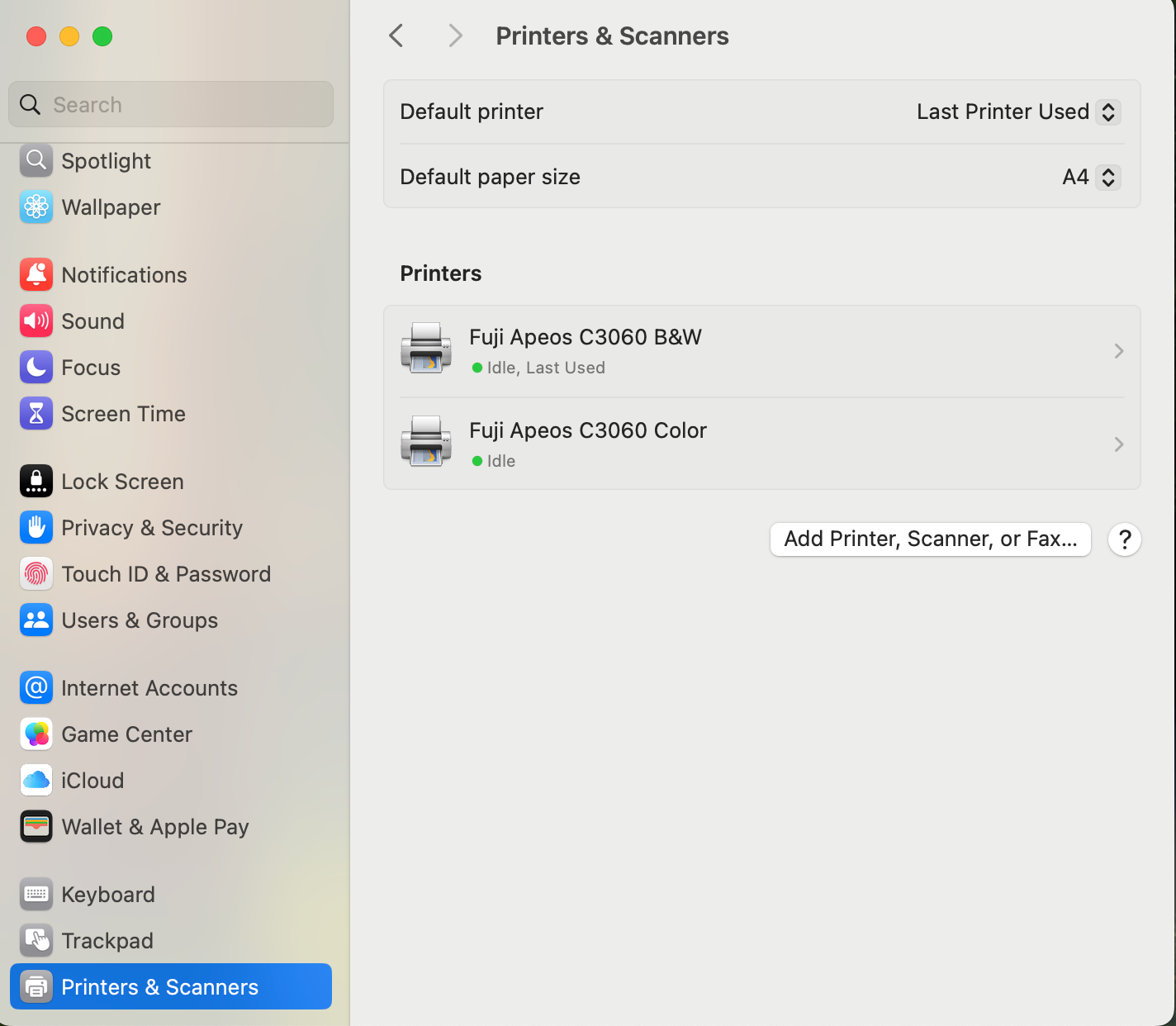The width and height of the screenshot is (1176, 1026).
Task: Click the magnifier icon in the search field
Action: click(31, 105)
